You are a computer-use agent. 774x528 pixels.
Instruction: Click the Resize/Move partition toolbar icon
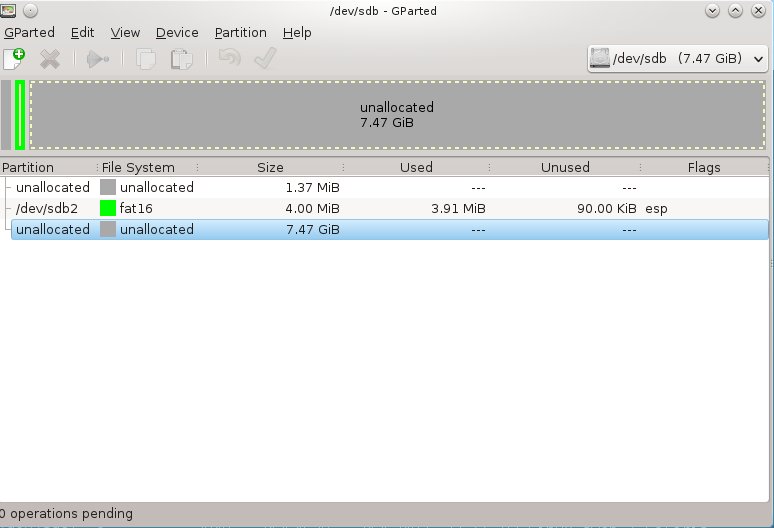[x=97, y=59]
